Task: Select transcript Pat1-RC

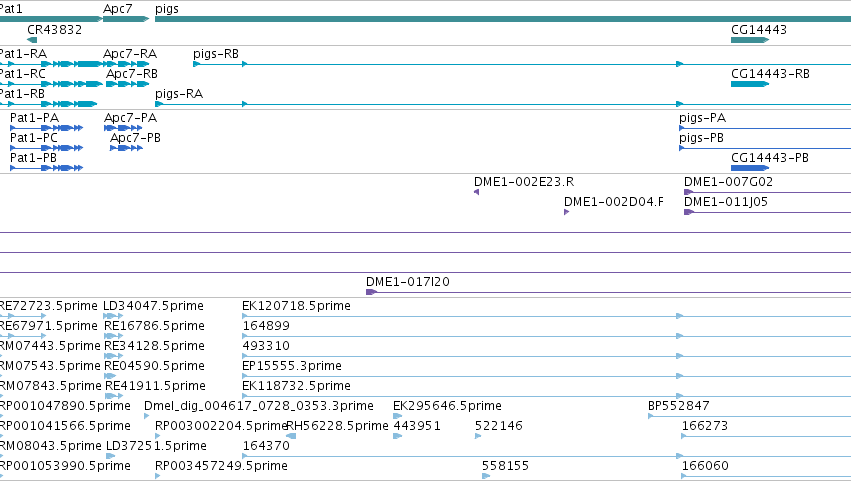Action: click(23, 74)
